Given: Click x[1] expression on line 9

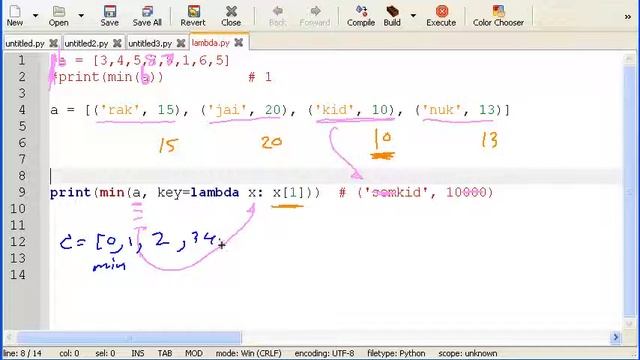Looking at the screenshot, I should click(289, 192).
